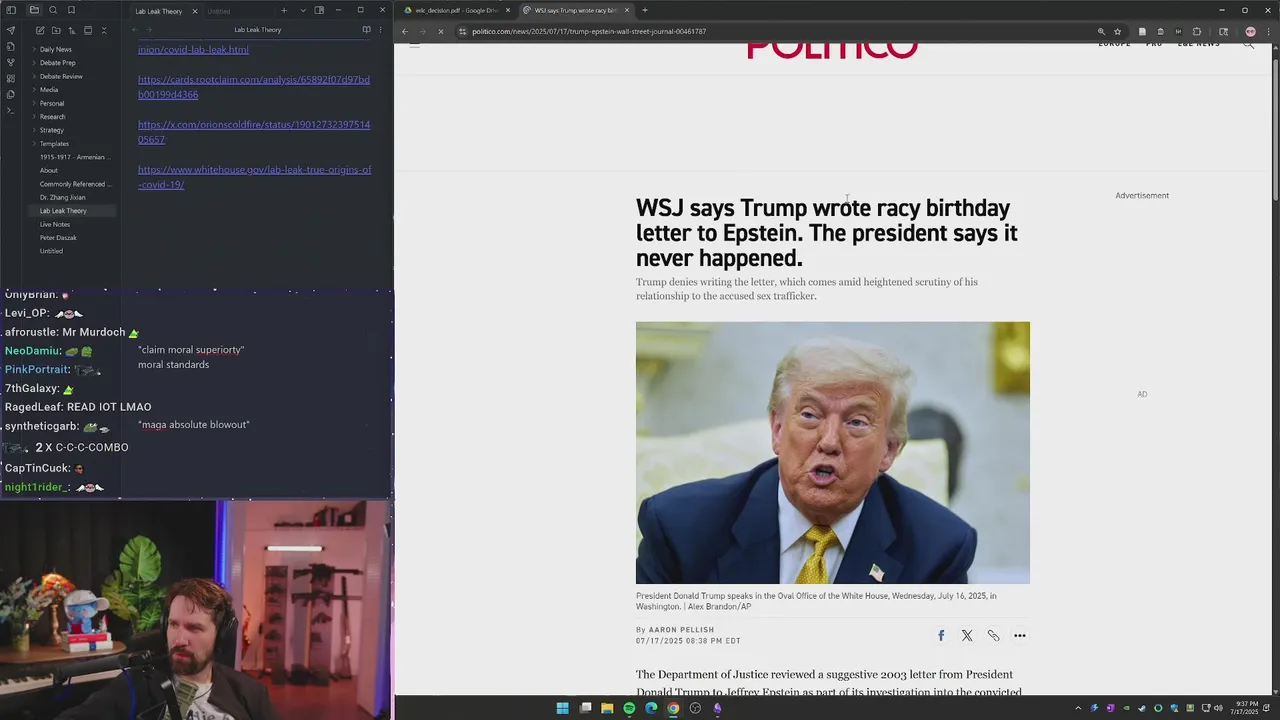
Task: Add a new tab in Obsidian
Action: [x=284, y=11]
